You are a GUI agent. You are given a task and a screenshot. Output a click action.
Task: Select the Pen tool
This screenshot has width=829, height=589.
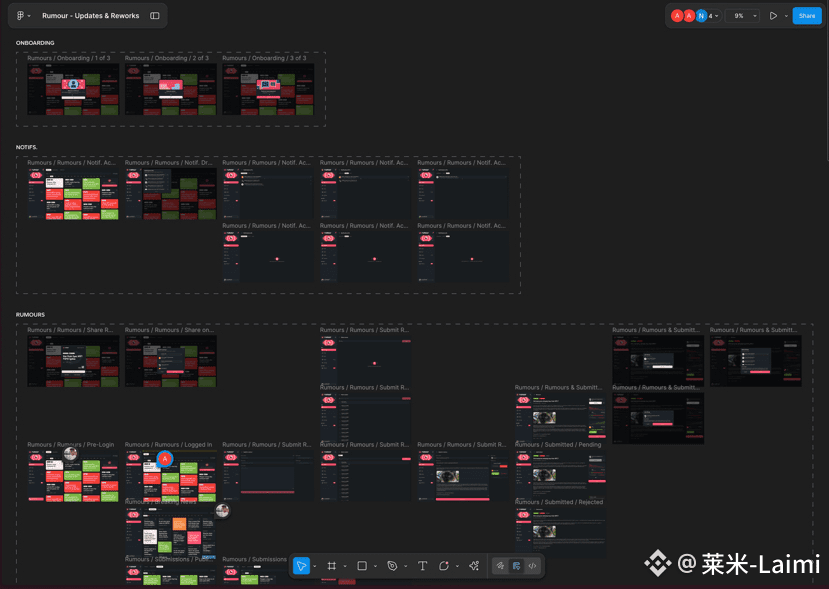coord(392,566)
